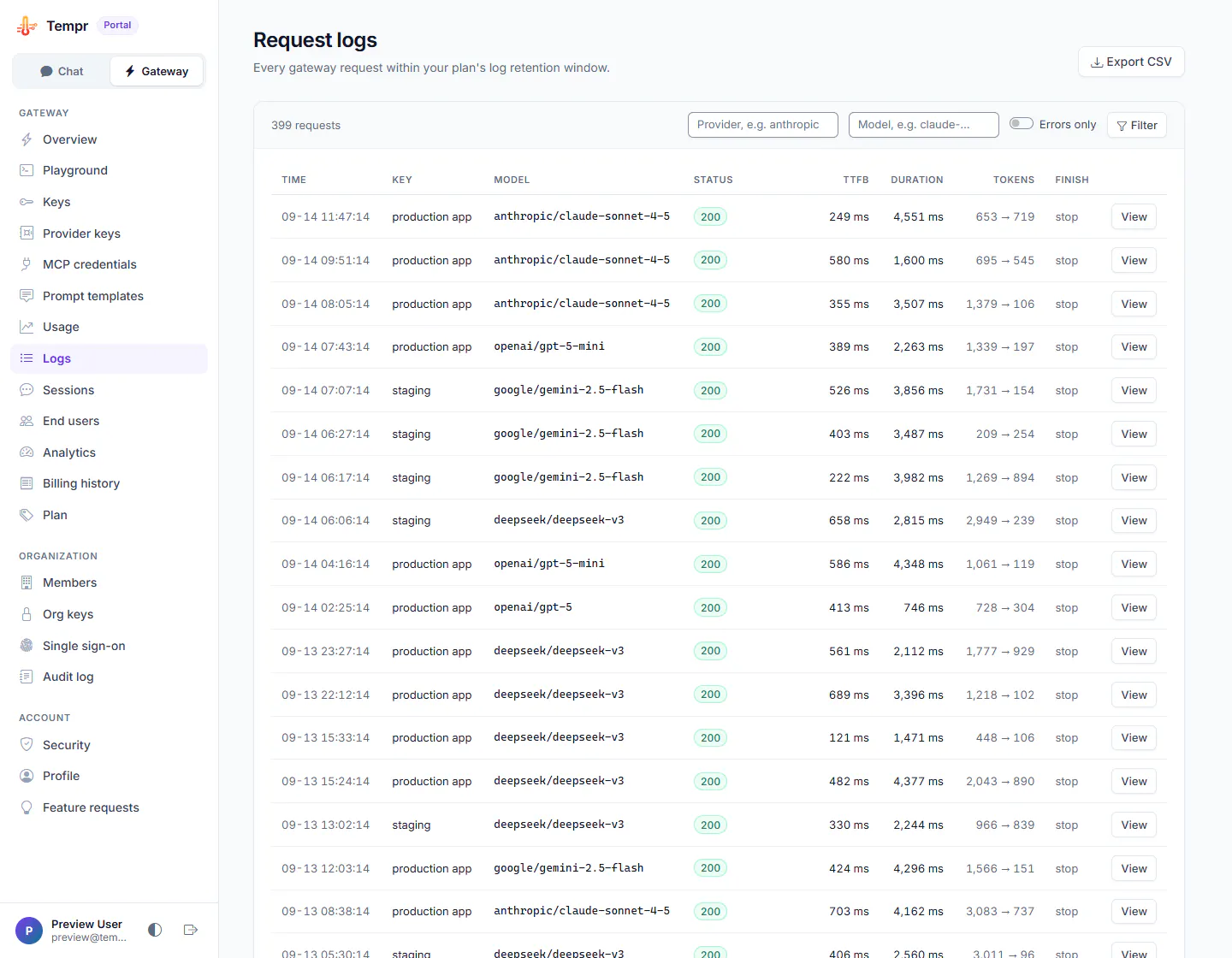Image resolution: width=1232 pixels, height=958 pixels.
Task: View the 09-13 23:27:14 request
Action: click(x=1134, y=652)
